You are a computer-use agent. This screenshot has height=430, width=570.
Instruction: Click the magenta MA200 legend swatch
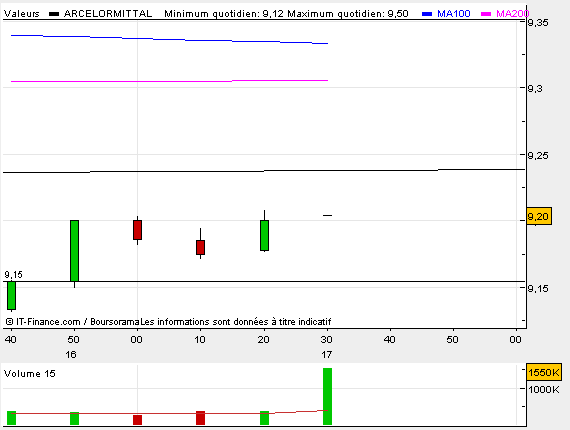(x=486, y=14)
